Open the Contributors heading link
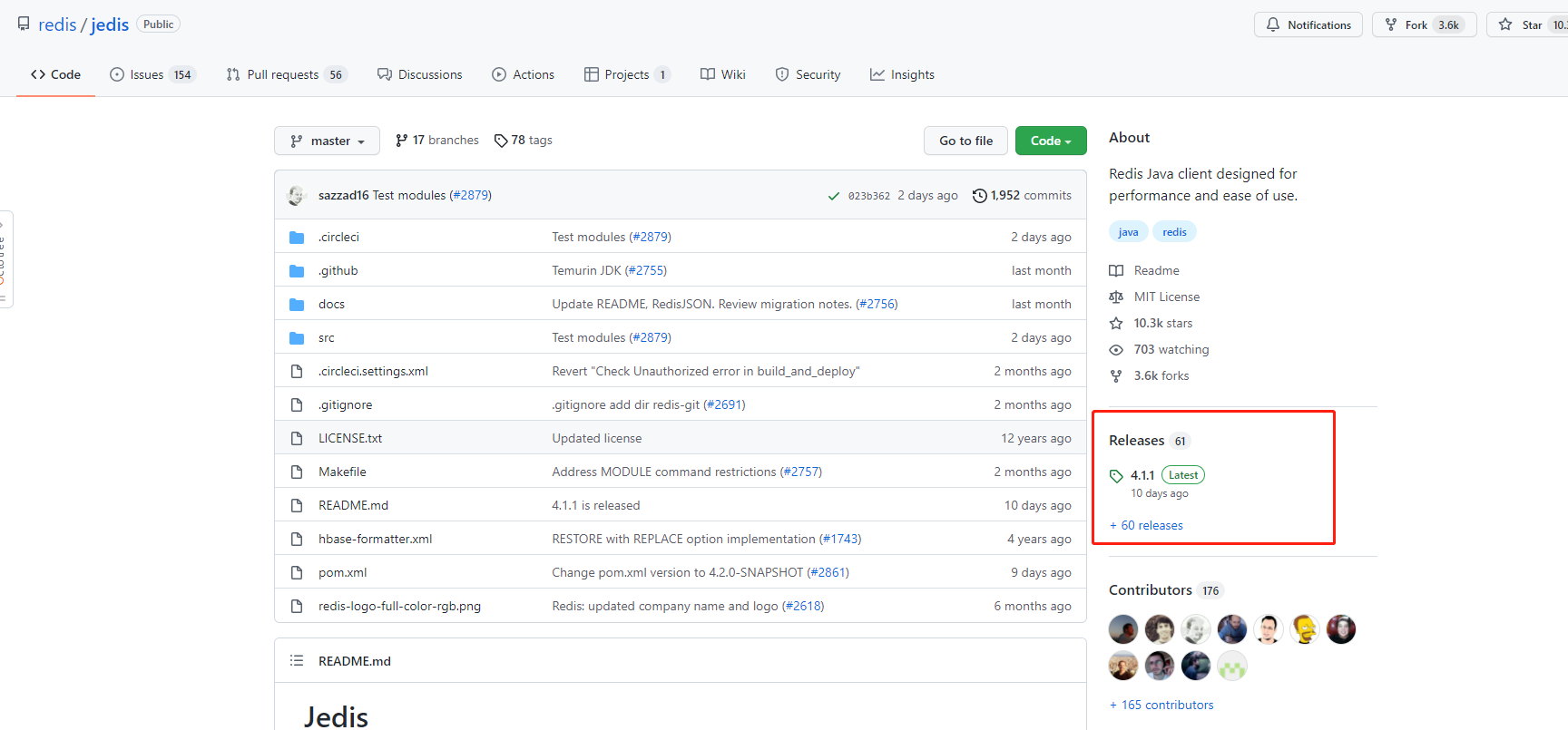The height and width of the screenshot is (730, 1568). pos(1166,590)
